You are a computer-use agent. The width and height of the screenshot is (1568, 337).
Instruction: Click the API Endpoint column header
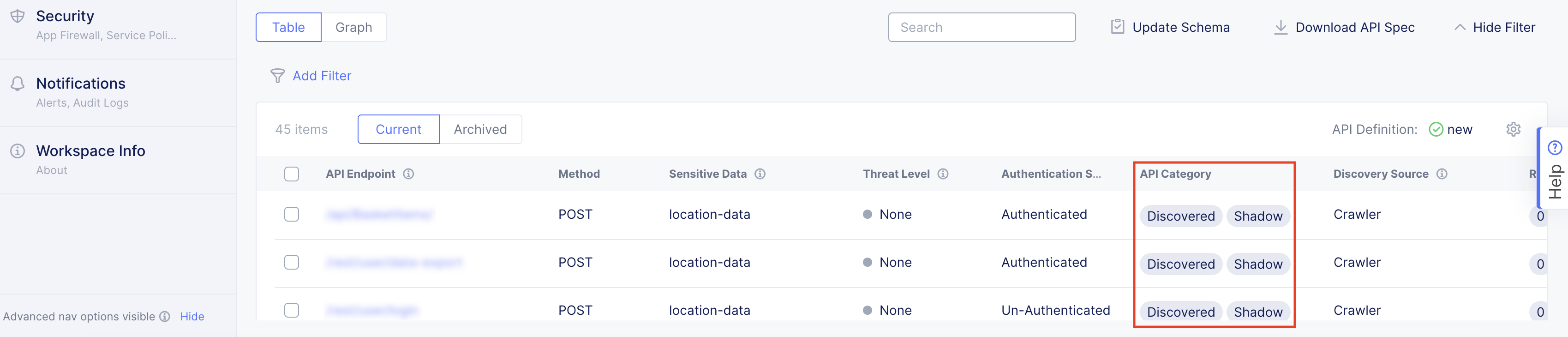(360, 174)
